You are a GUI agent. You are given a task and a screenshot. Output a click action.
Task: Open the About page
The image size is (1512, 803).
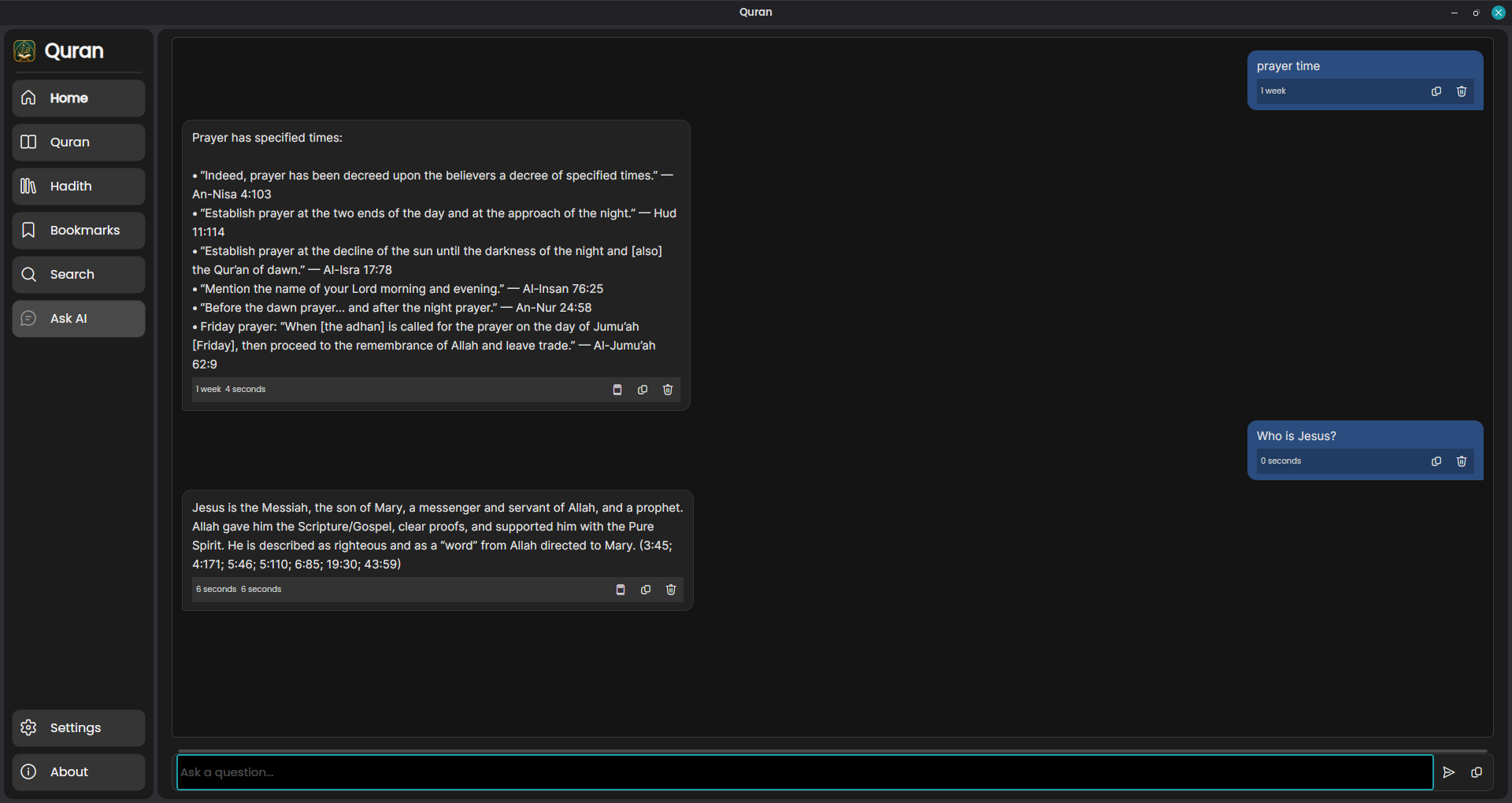79,772
